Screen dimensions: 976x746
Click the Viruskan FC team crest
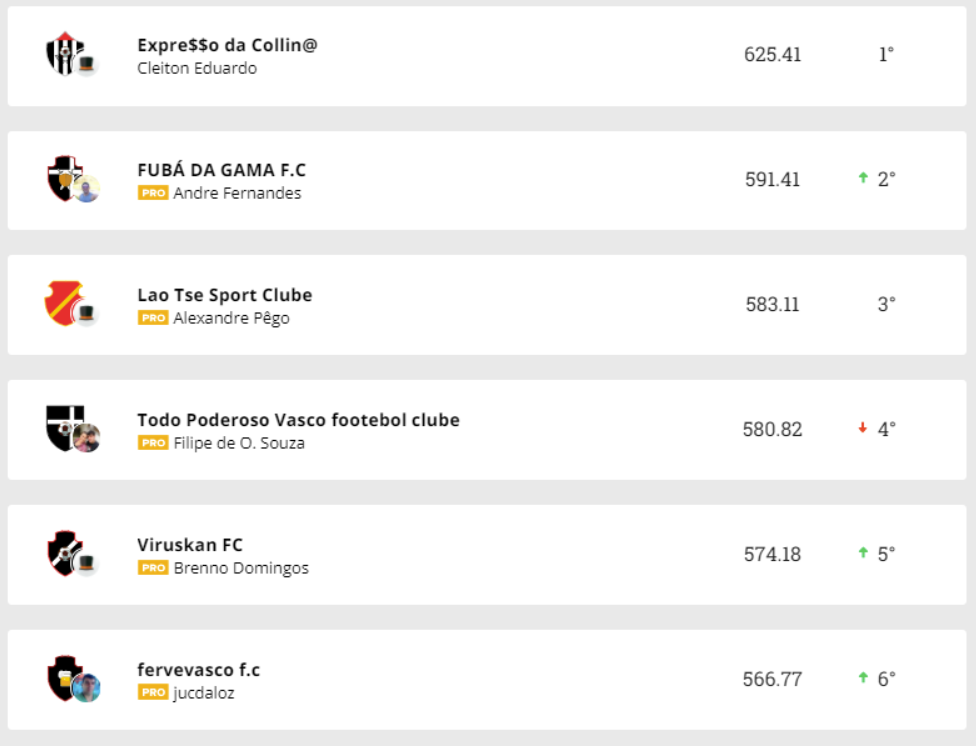tap(64, 551)
